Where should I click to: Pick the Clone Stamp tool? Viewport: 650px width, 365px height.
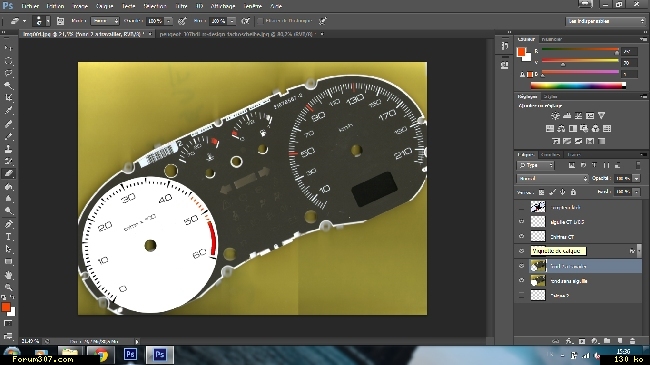coord(8,148)
